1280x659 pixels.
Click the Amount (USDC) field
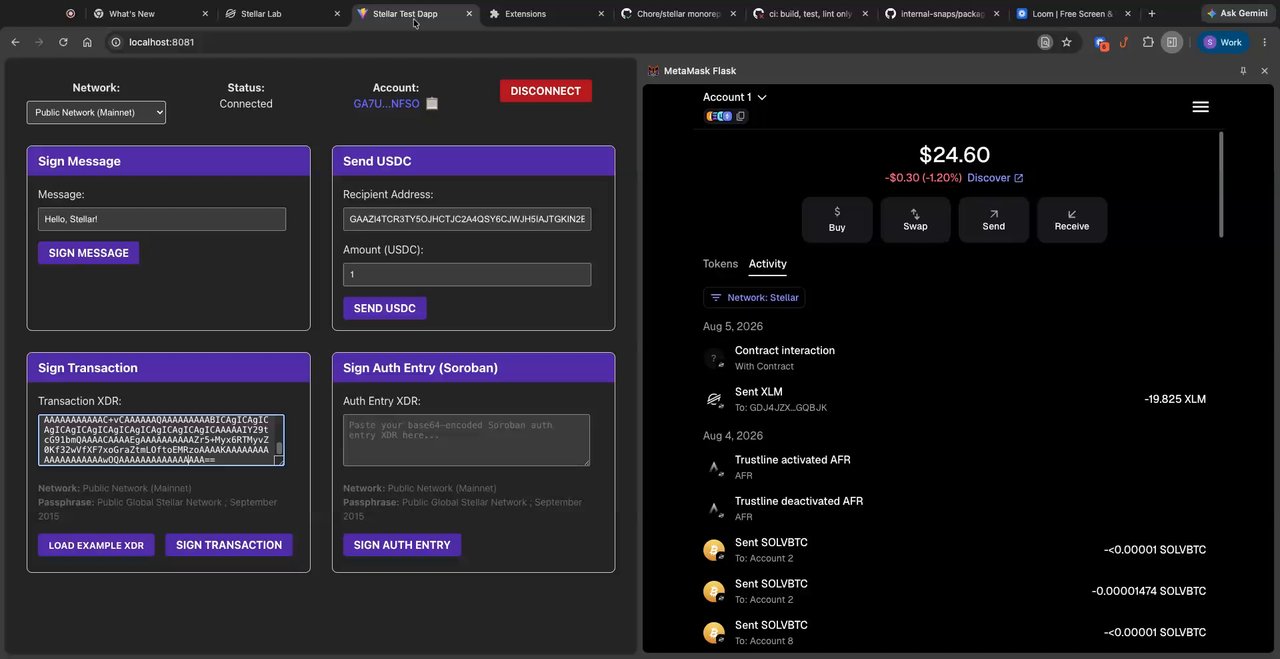pyautogui.click(x=467, y=274)
